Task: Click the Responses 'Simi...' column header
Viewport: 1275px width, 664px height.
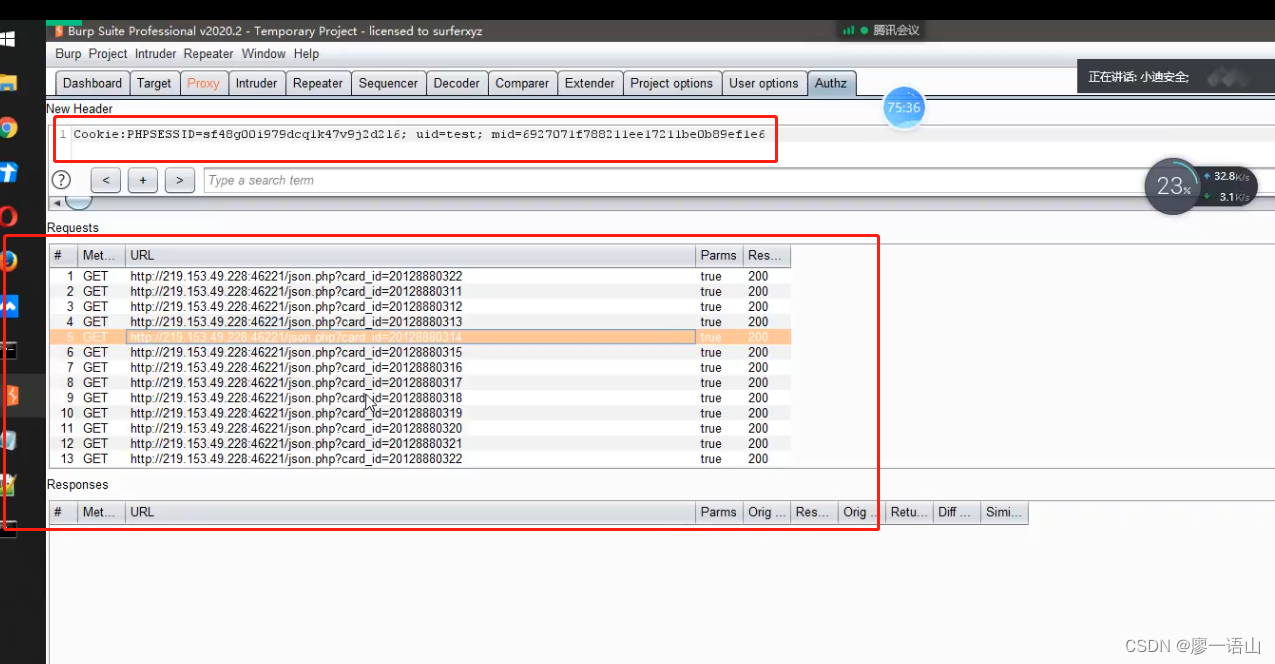Action: pos(1004,512)
